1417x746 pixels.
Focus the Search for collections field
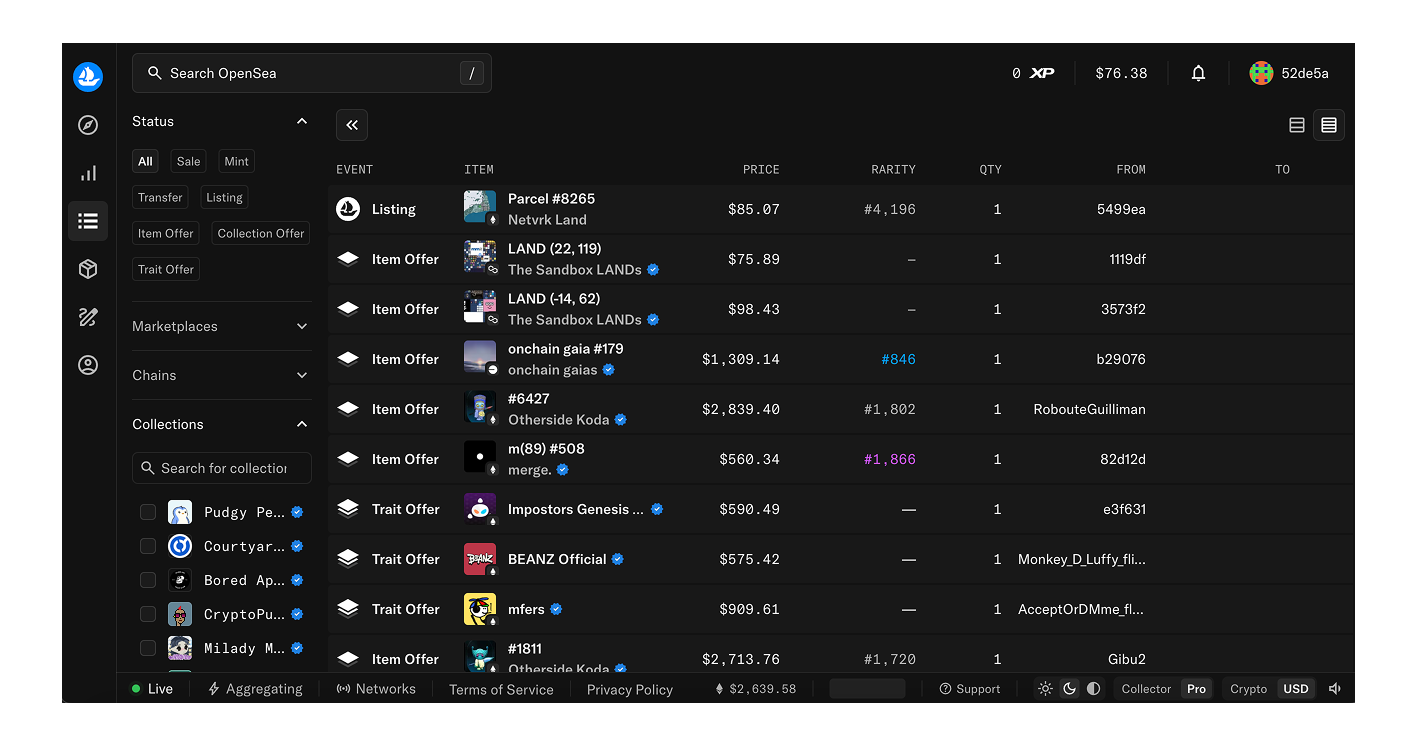[222, 468]
